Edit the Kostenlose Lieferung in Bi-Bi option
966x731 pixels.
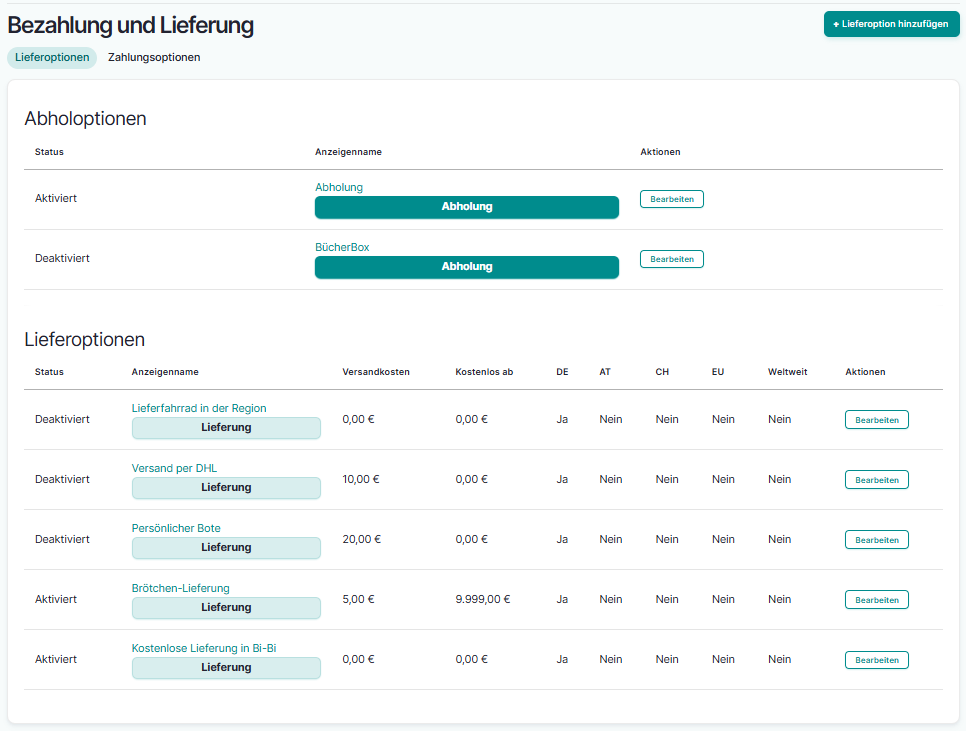pos(876,660)
